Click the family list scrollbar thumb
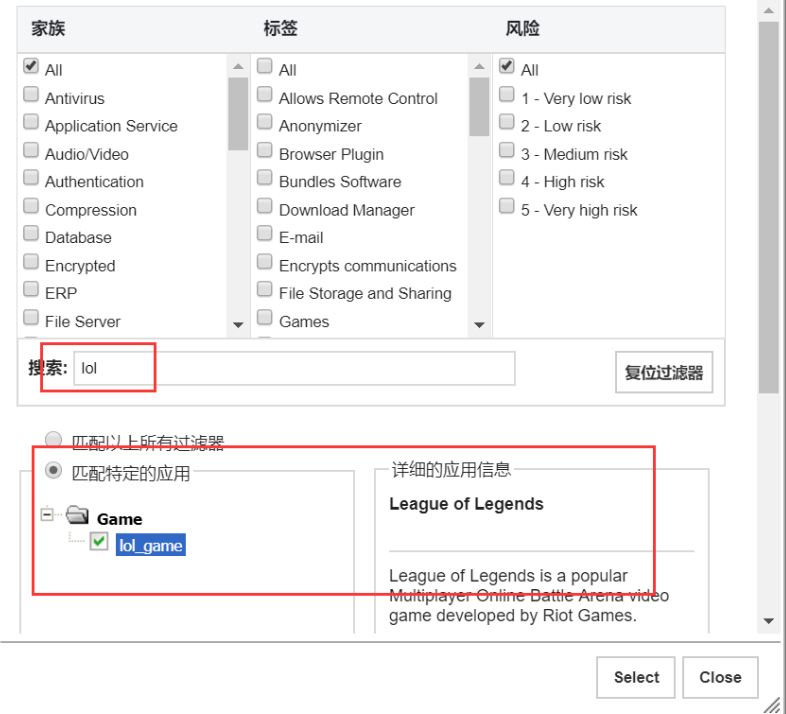 click(239, 114)
